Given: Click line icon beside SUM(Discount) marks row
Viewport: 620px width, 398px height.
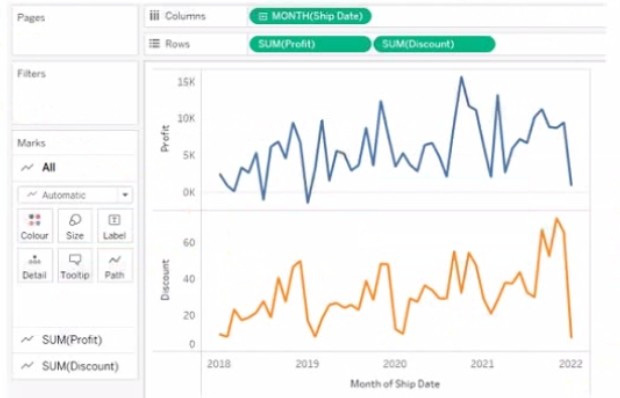Looking at the screenshot, I should [27, 366].
